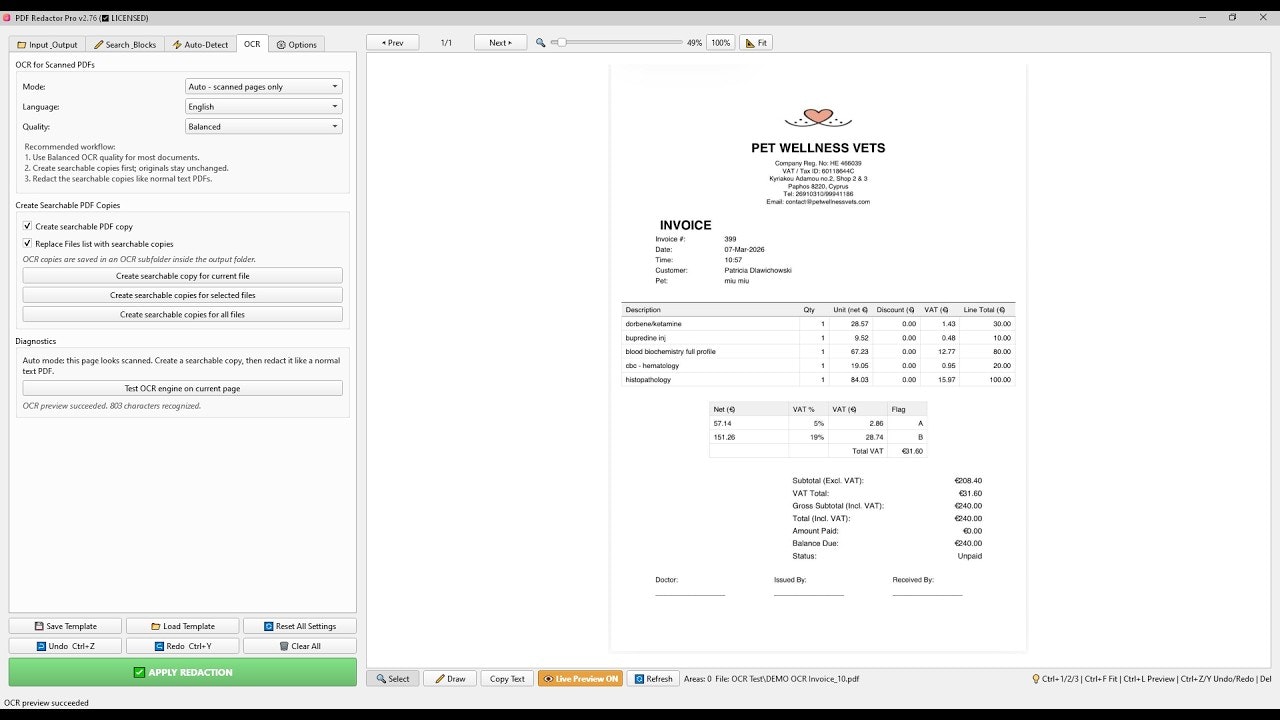
Task: Click the 49% zoom value
Action: pos(694,43)
